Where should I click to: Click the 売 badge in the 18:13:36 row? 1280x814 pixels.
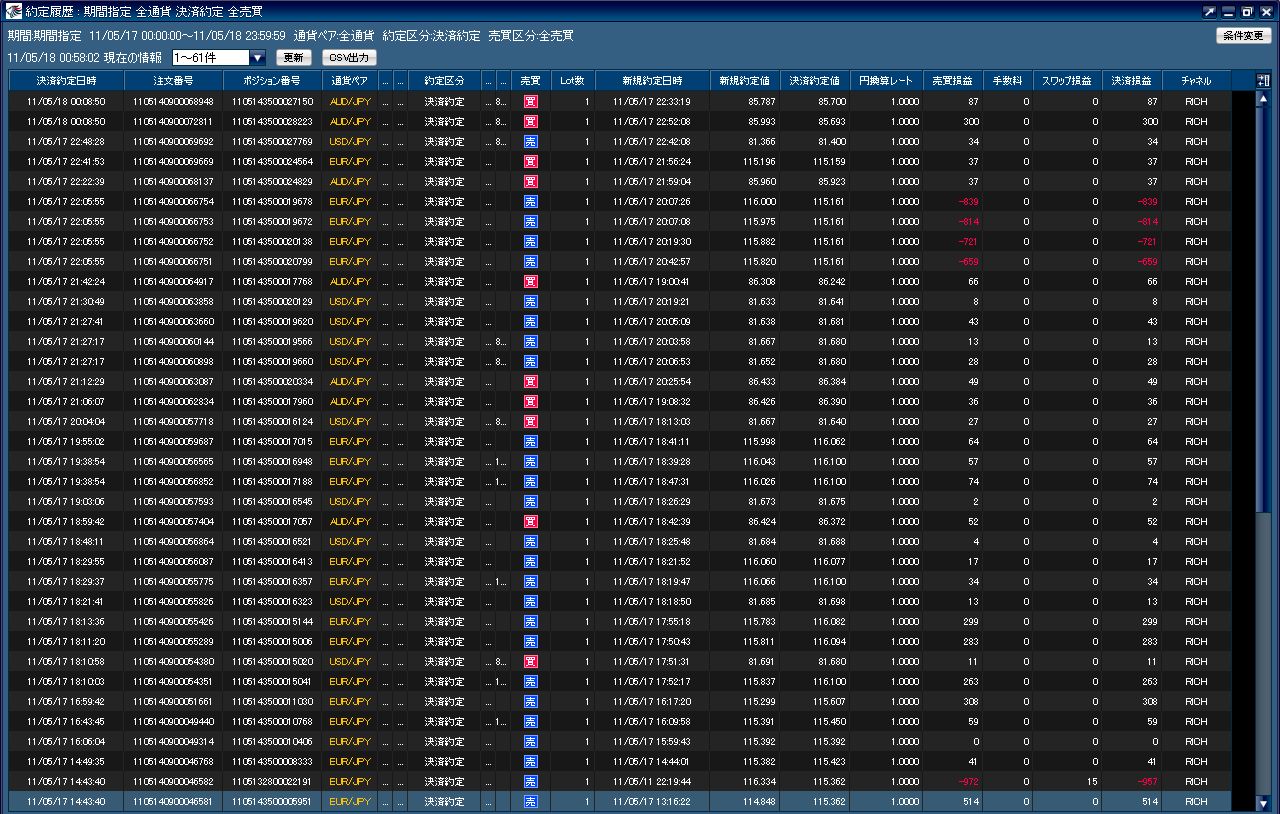point(531,622)
